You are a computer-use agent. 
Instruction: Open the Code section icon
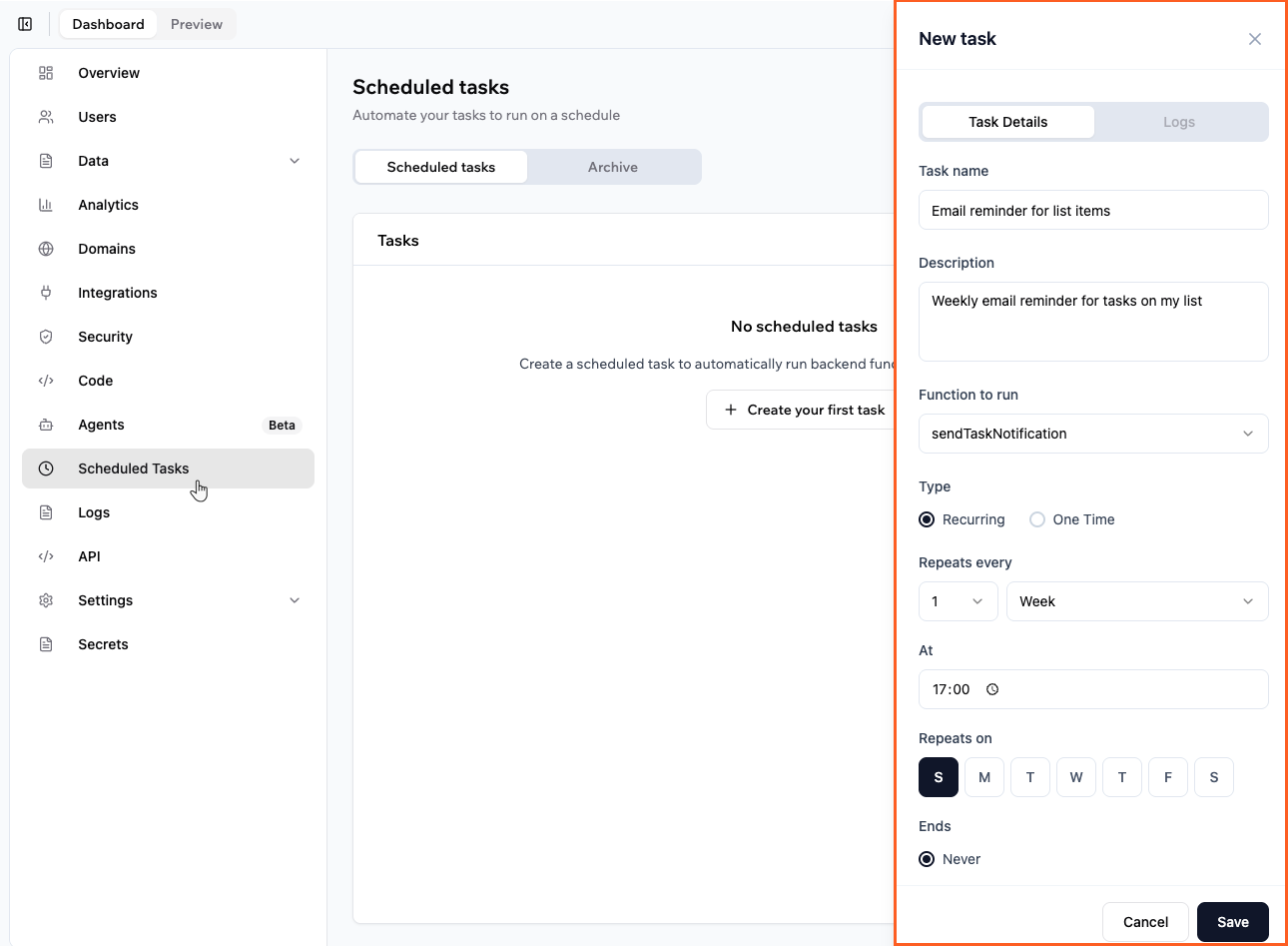point(46,381)
